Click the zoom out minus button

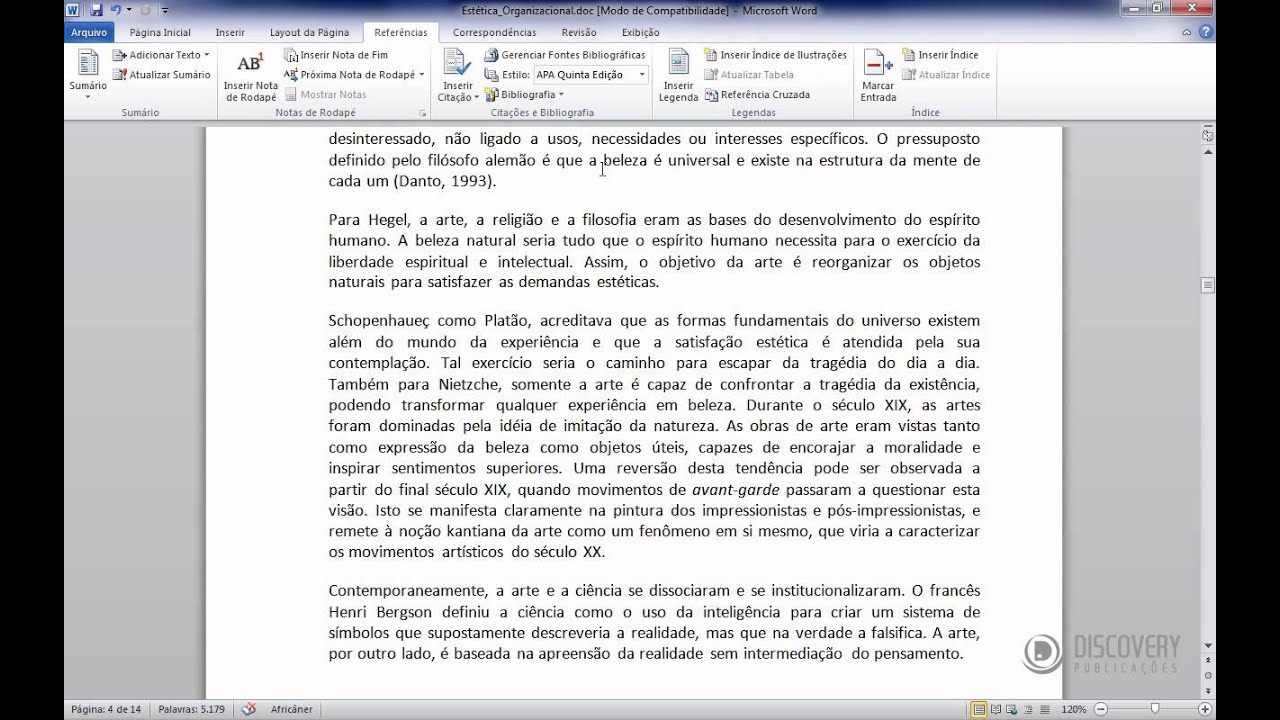(1101, 709)
